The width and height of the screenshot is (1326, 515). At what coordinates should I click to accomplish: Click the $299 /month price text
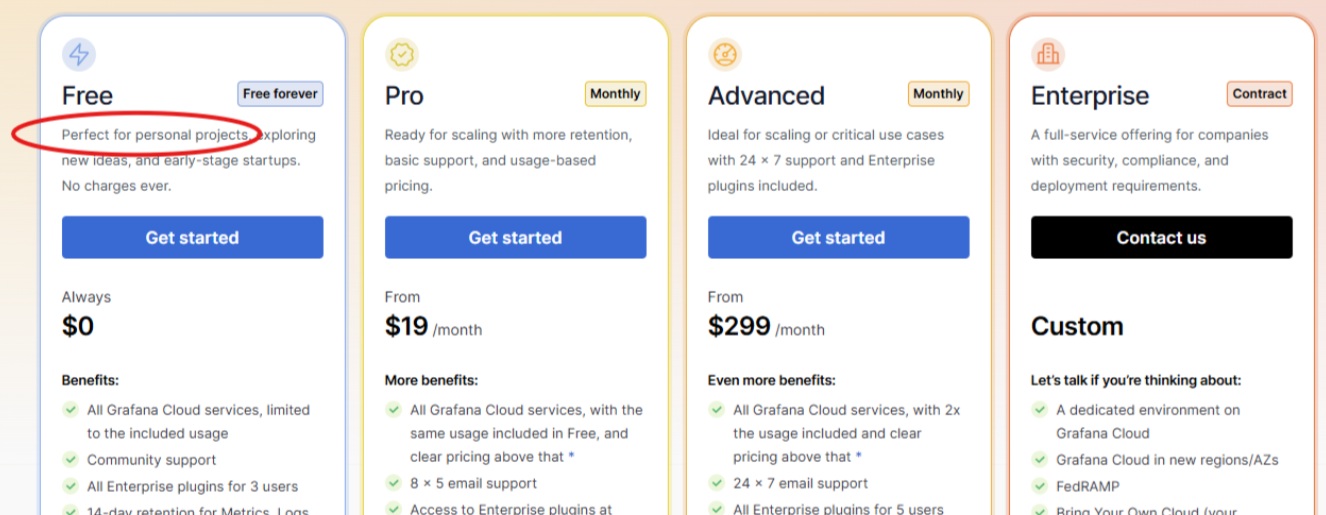tap(766, 327)
